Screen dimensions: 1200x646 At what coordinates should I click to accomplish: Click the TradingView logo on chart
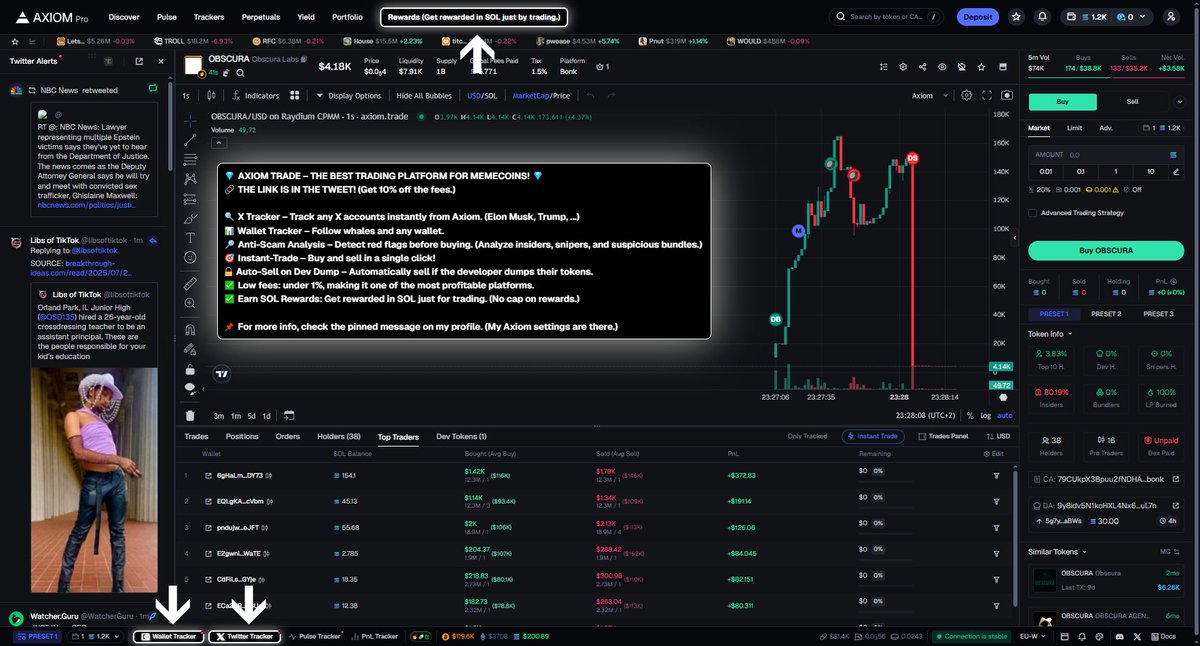tap(222, 375)
